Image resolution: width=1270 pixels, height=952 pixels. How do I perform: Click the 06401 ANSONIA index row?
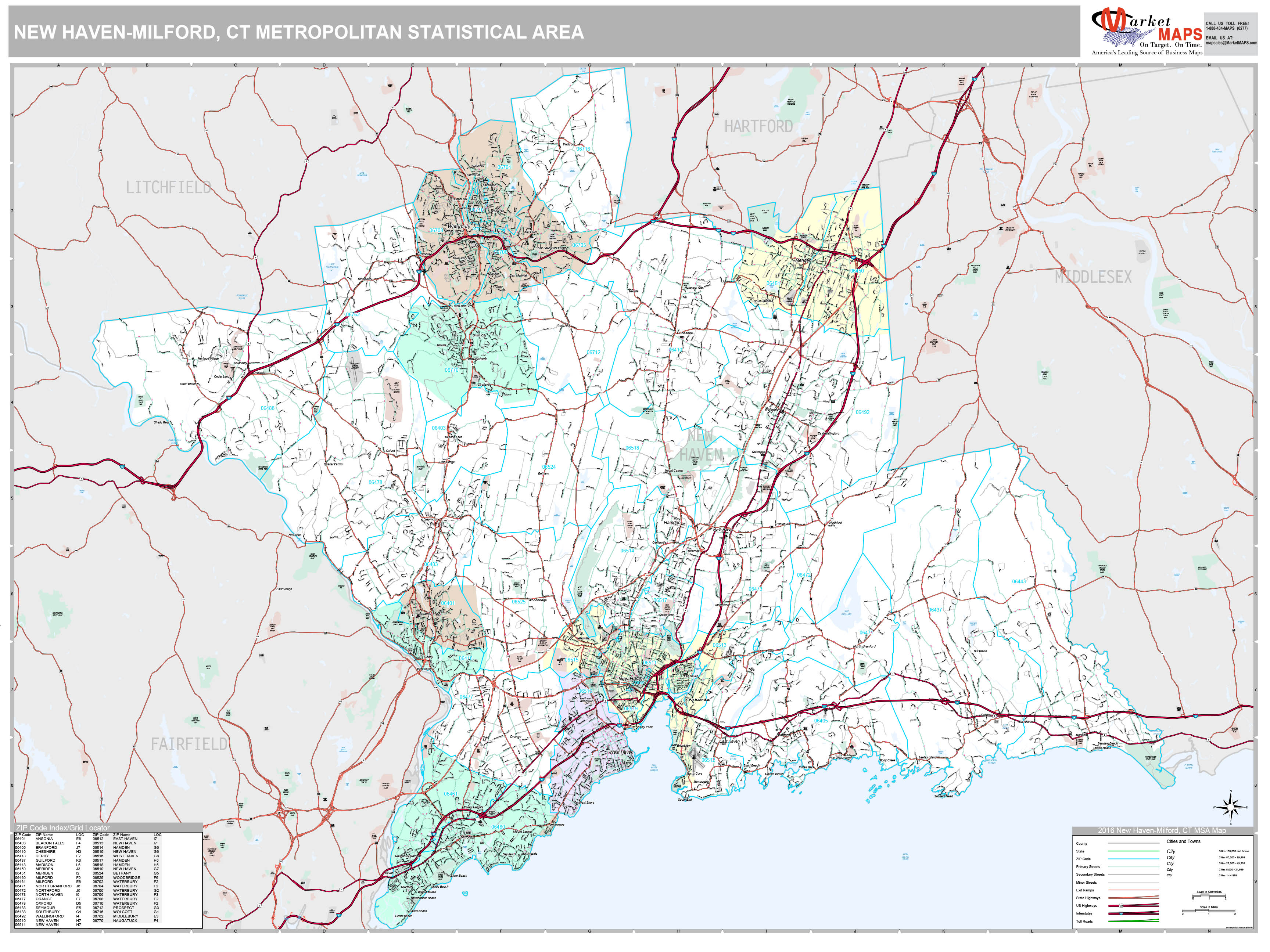point(48,839)
